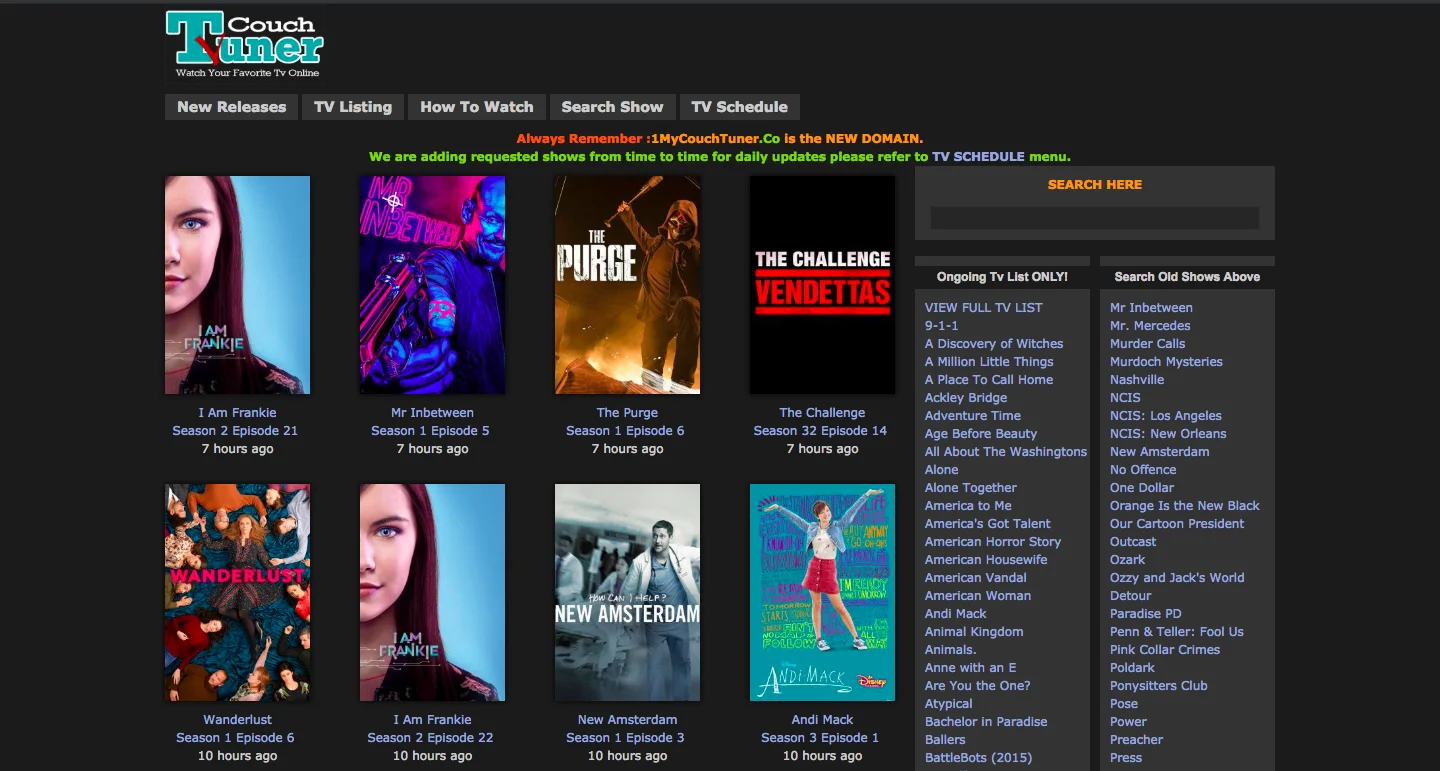Image resolution: width=1440 pixels, height=771 pixels.
Task: Select Mr Inbetween Season 1 Episode 5 link
Action: [432, 422]
